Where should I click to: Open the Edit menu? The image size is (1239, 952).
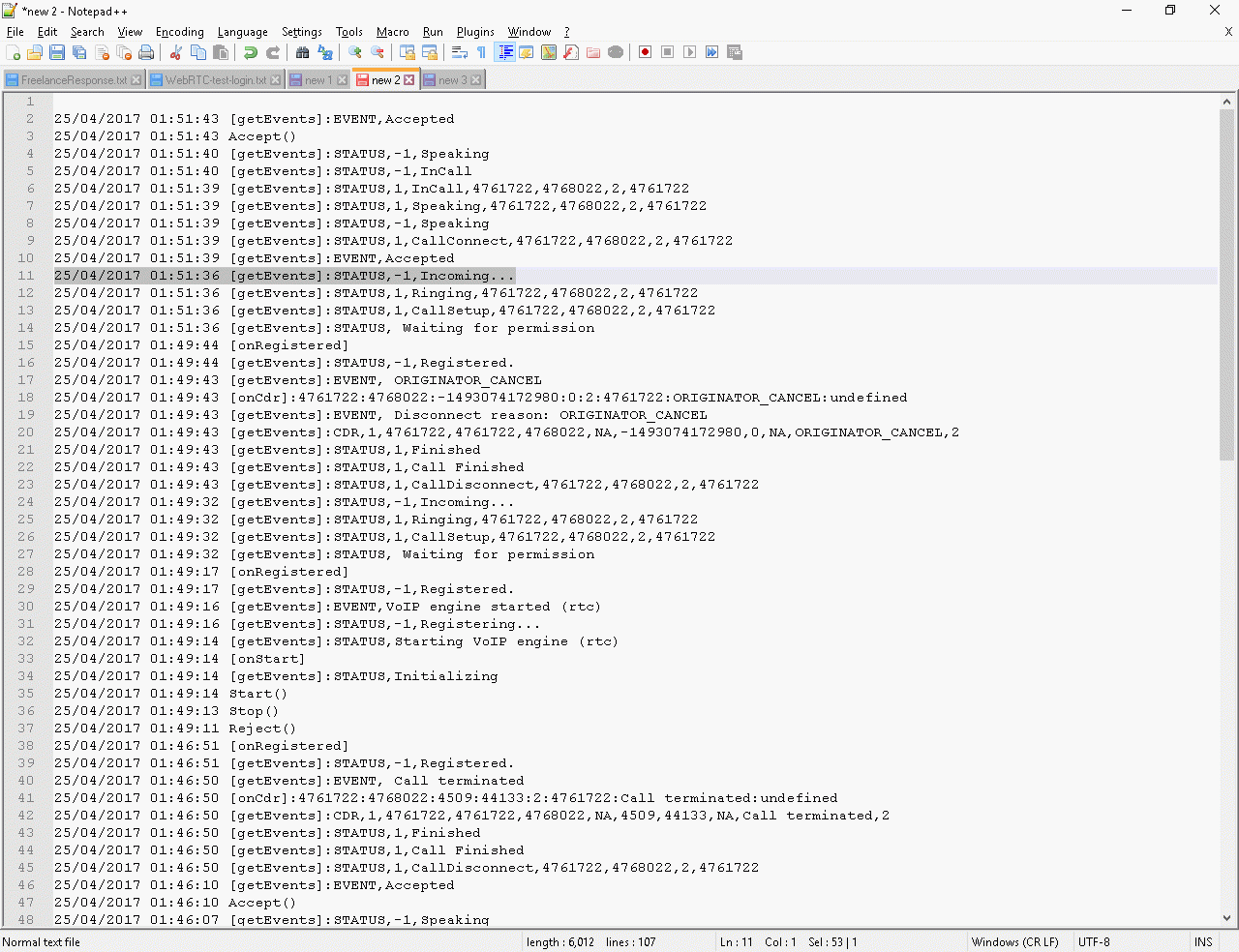click(47, 32)
